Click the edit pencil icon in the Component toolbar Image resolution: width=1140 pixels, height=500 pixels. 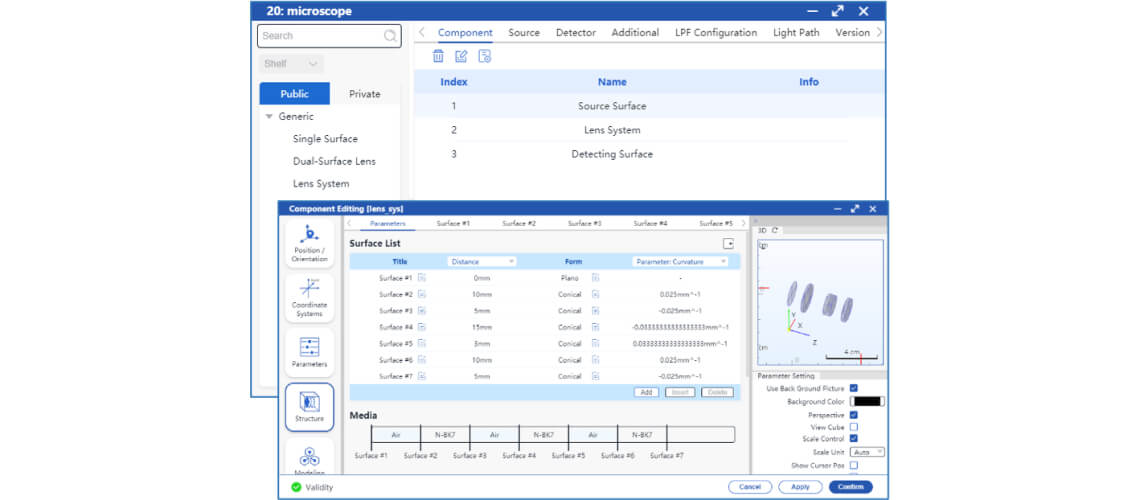click(461, 57)
